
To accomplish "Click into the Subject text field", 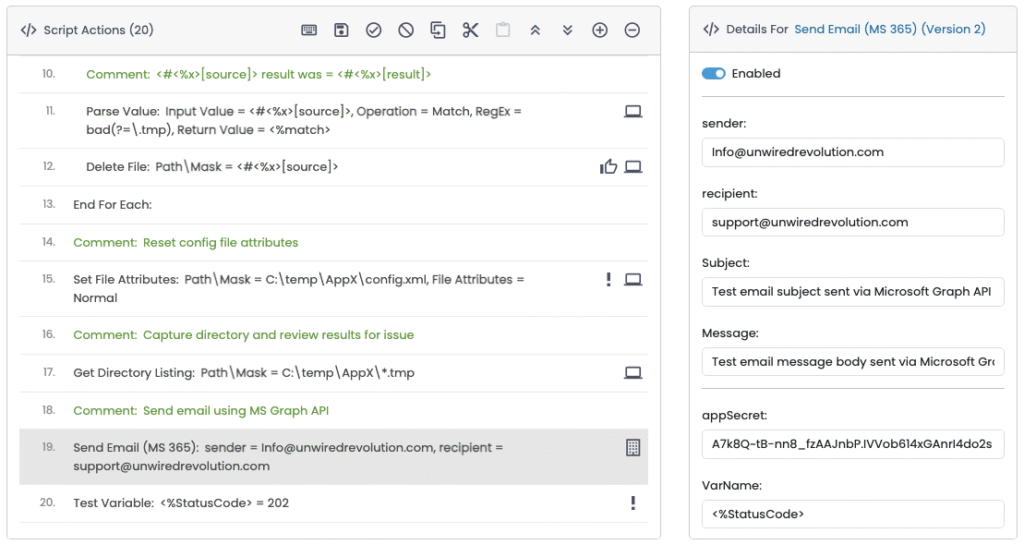I will 852,292.
